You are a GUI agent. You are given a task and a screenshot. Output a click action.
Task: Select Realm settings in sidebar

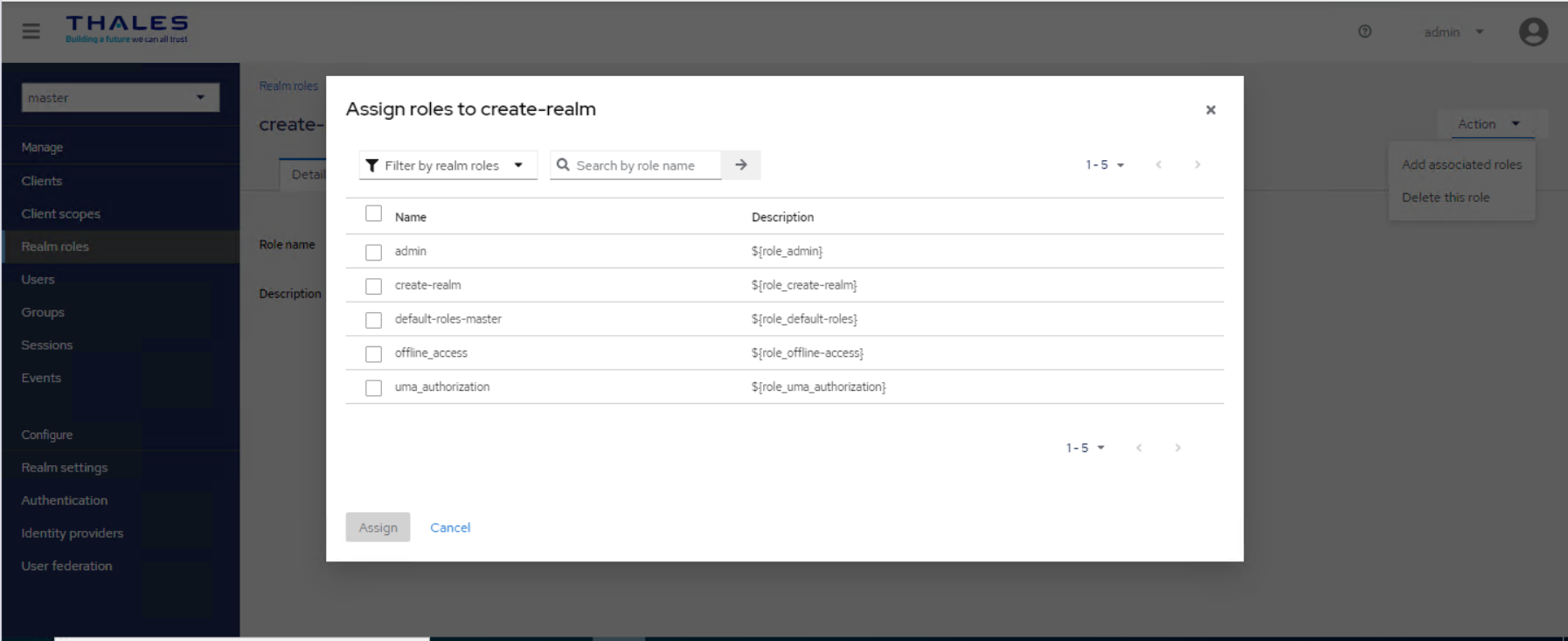65,468
